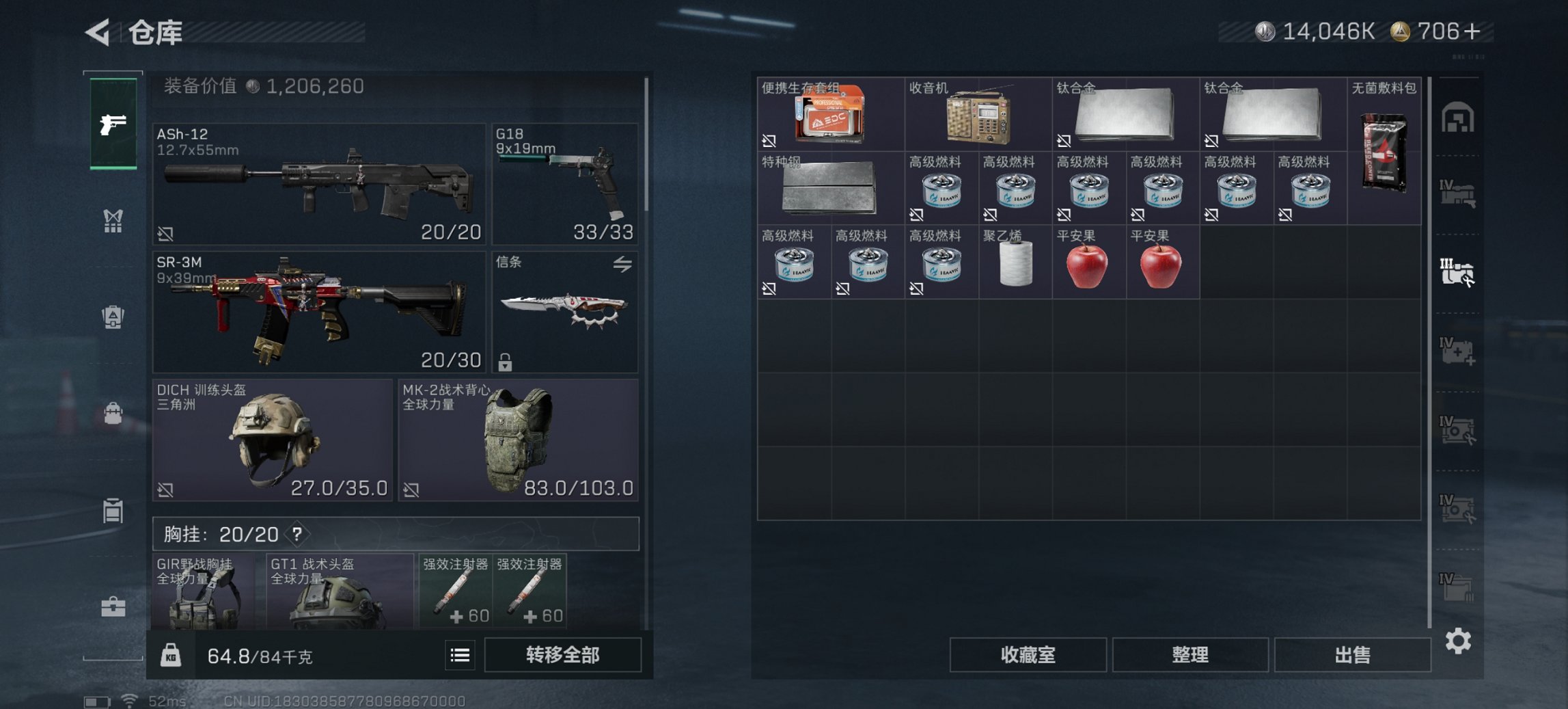Select the 收音机 radio item

point(978,113)
